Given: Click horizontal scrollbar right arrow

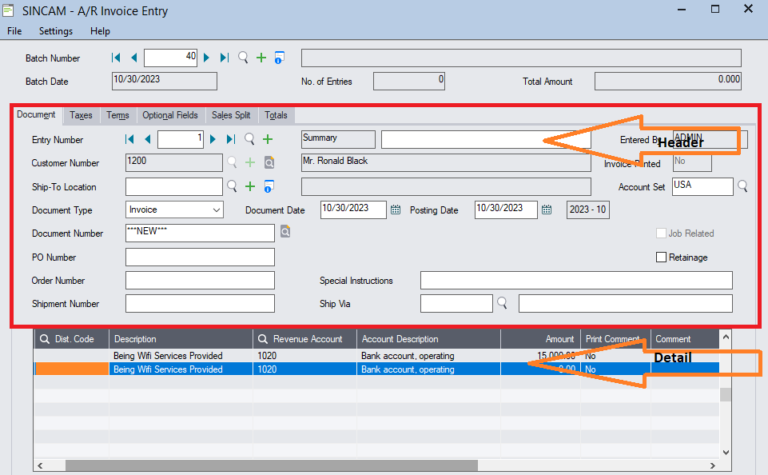Looking at the screenshot, I should point(713,465).
